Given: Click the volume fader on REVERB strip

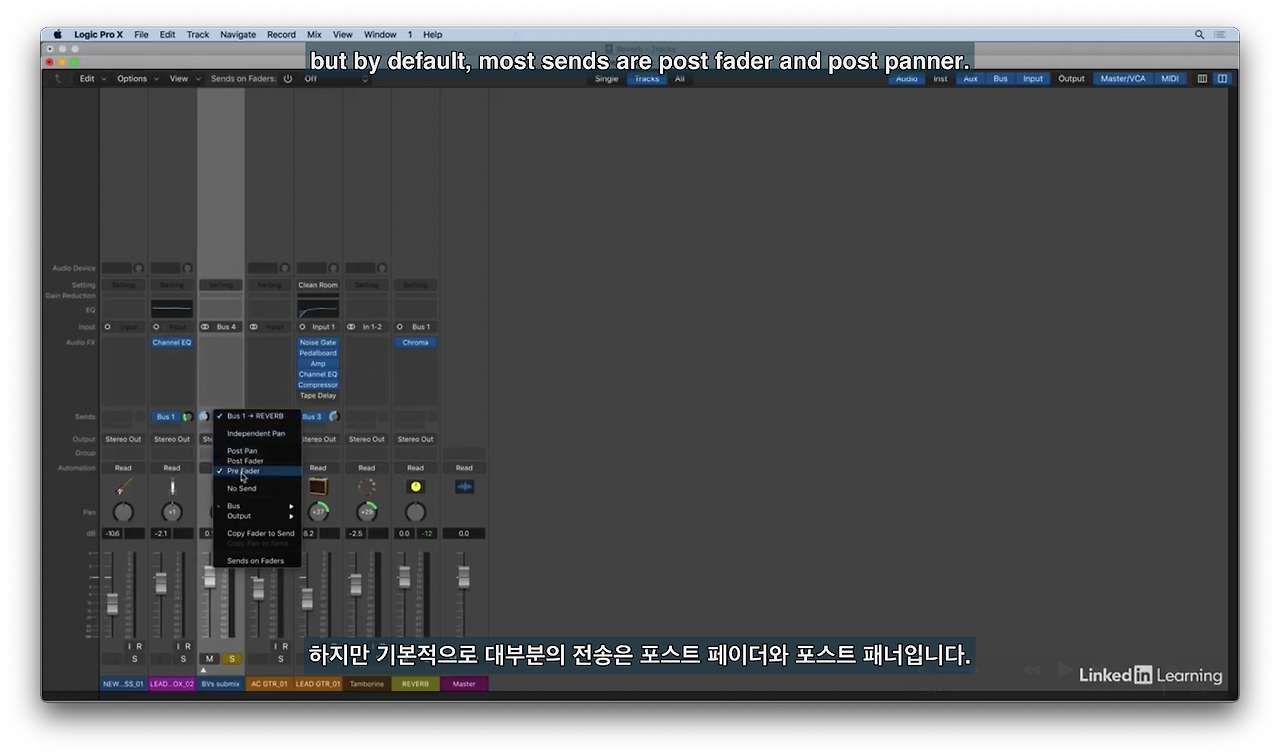Looking at the screenshot, I should point(404,577).
